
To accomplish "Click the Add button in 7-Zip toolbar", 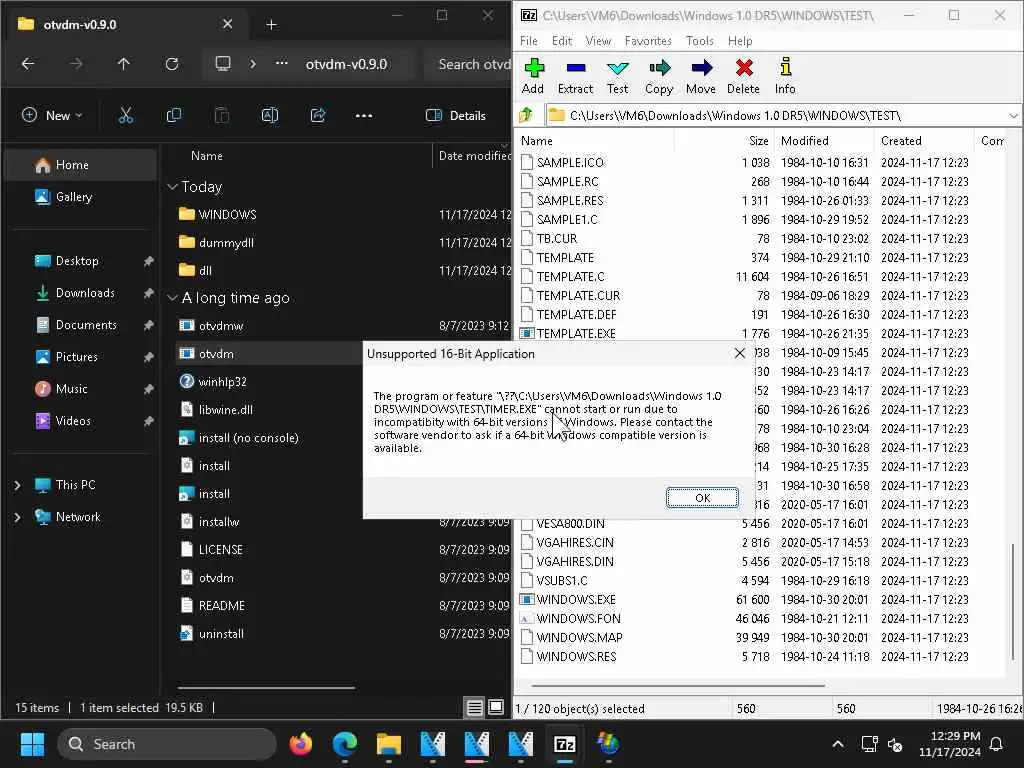I will click(534, 76).
